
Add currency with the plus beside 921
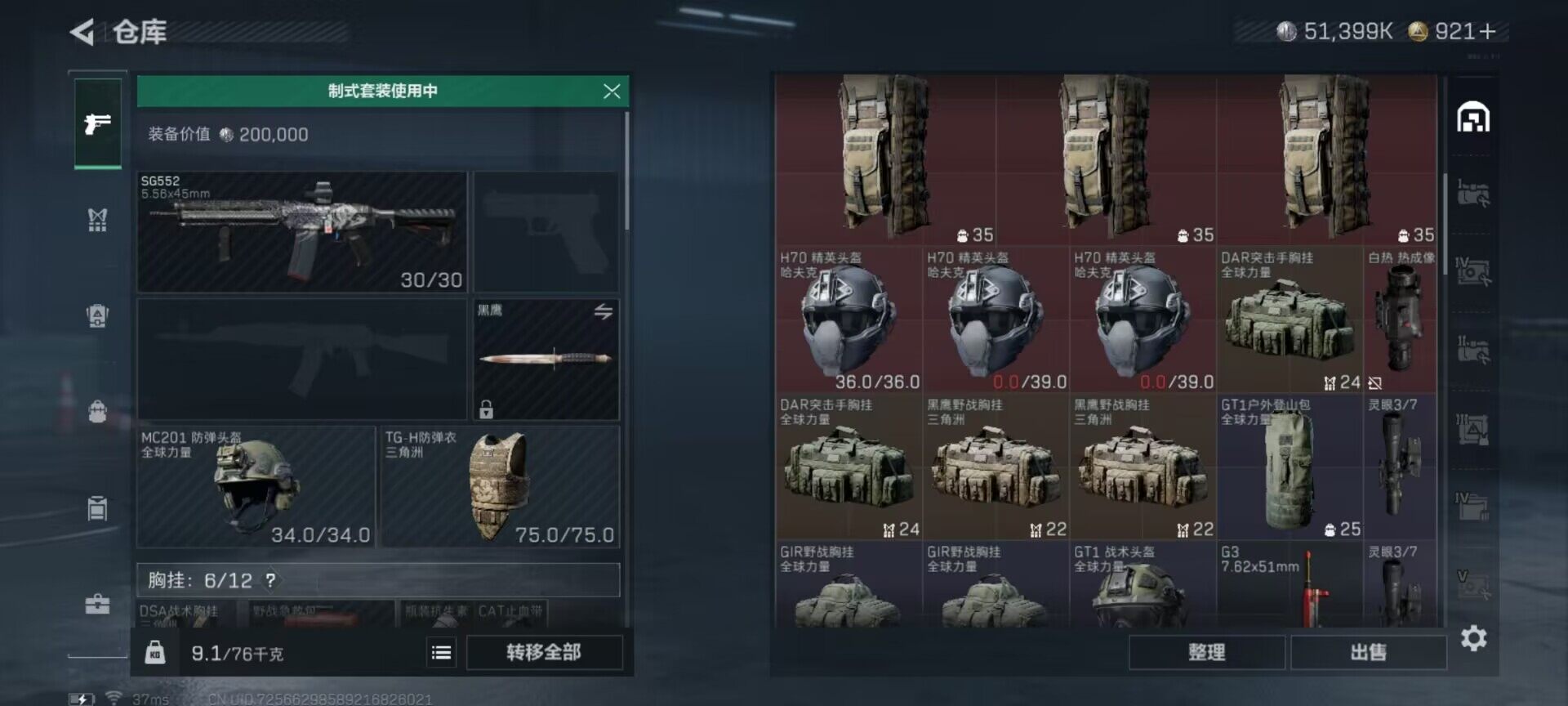pyautogui.click(x=1487, y=31)
